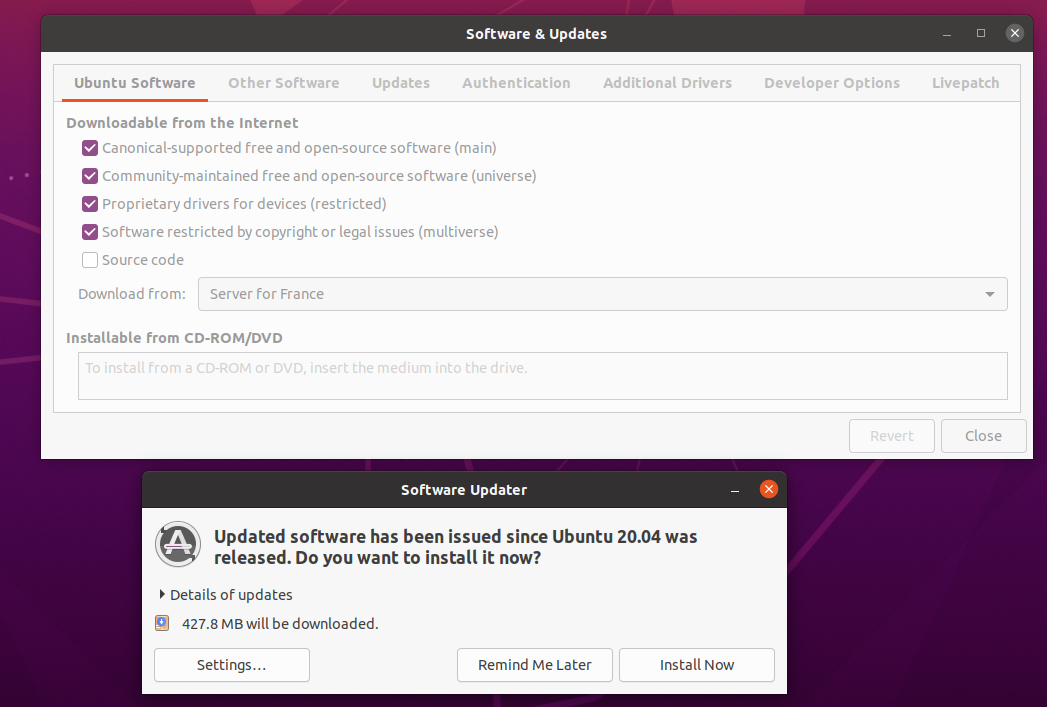Enable the Source code checkbox

pyautogui.click(x=89, y=260)
